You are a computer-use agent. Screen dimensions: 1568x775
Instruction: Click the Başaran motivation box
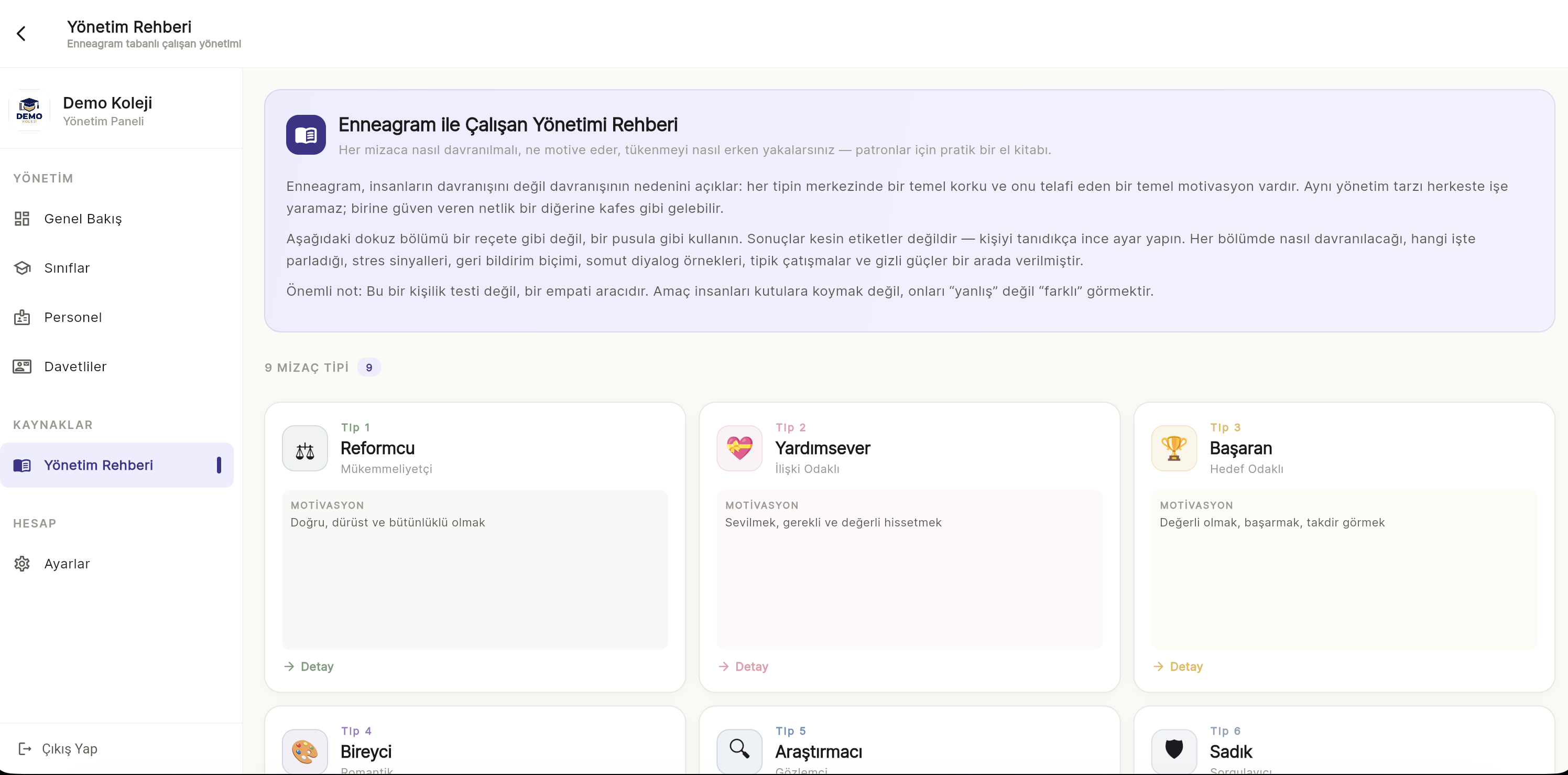pyautogui.click(x=1344, y=570)
